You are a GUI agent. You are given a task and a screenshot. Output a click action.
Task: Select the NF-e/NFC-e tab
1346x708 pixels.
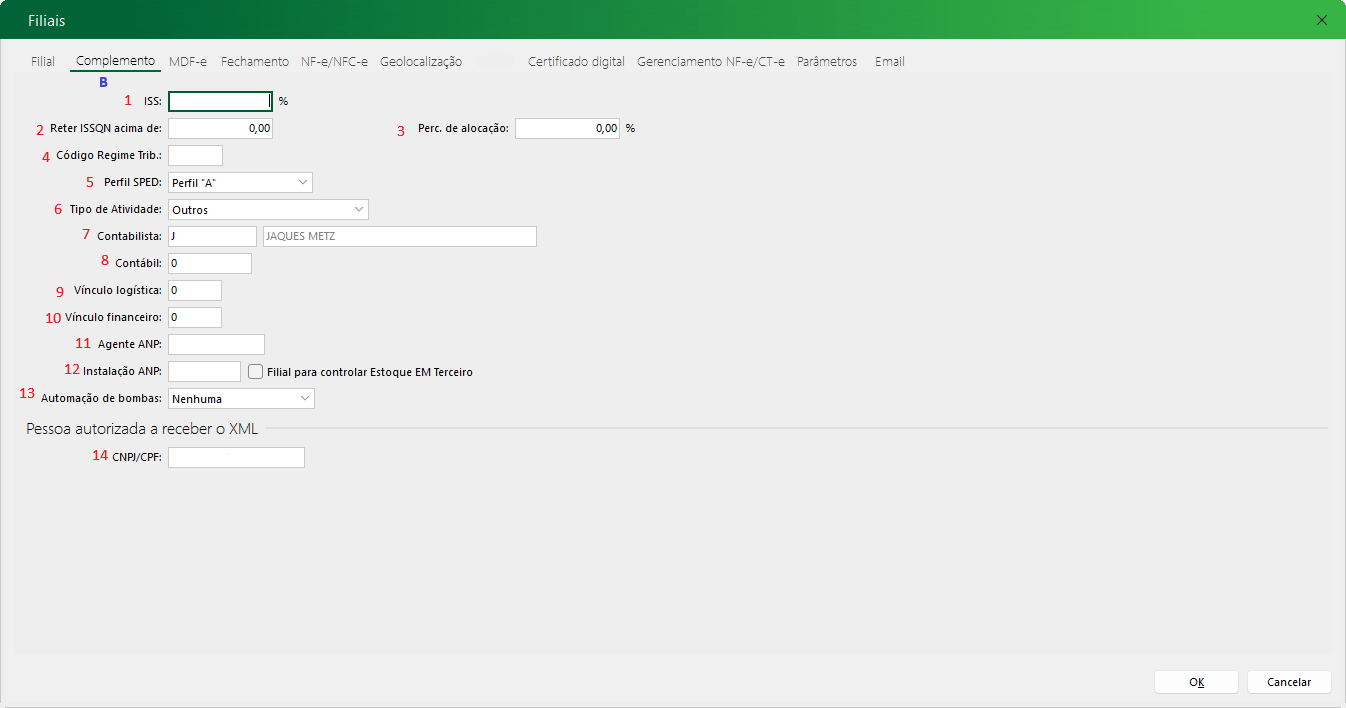334,62
